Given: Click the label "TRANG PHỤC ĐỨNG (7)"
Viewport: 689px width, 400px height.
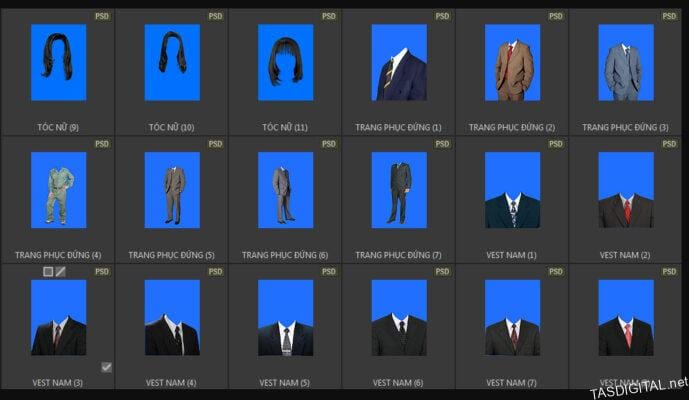Looking at the screenshot, I should click(x=398, y=255).
